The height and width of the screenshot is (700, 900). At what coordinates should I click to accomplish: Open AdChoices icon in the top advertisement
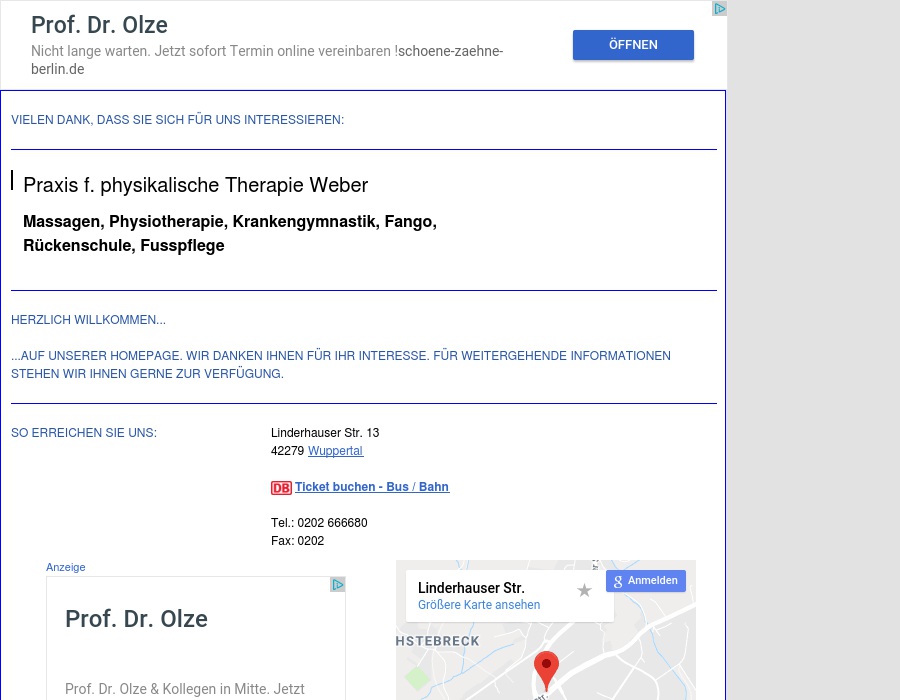(718, 8)
